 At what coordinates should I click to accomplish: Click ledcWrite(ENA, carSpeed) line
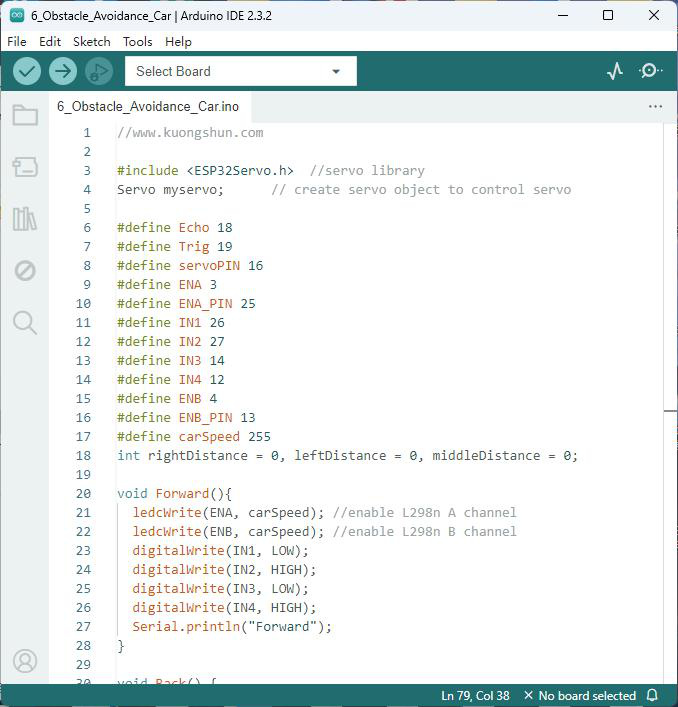click(x=228, y=512)
